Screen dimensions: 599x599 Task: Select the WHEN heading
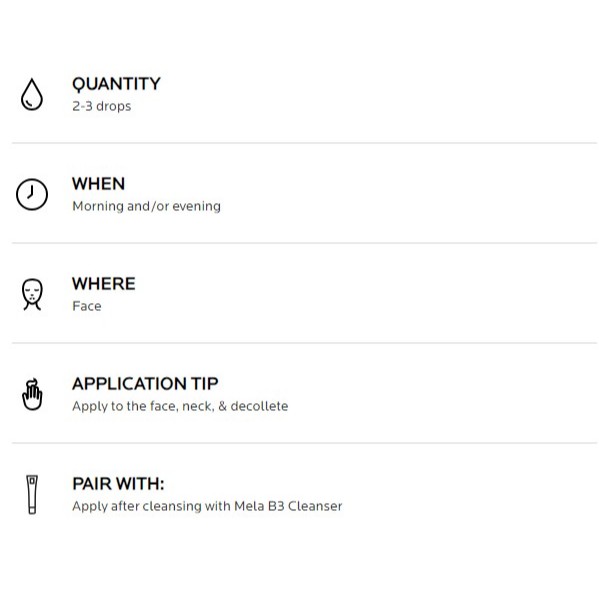pyautogui.click(x=99, y=184)
